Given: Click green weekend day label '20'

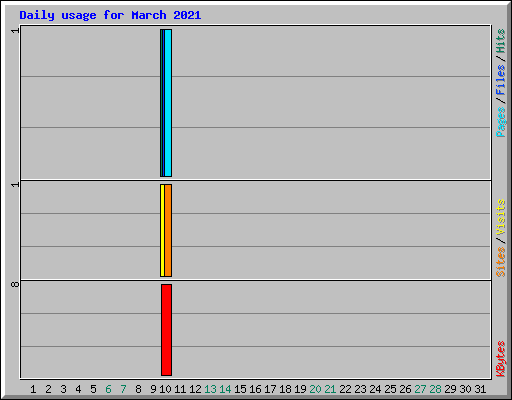Looking at the screenshot, I should point(315,389).
